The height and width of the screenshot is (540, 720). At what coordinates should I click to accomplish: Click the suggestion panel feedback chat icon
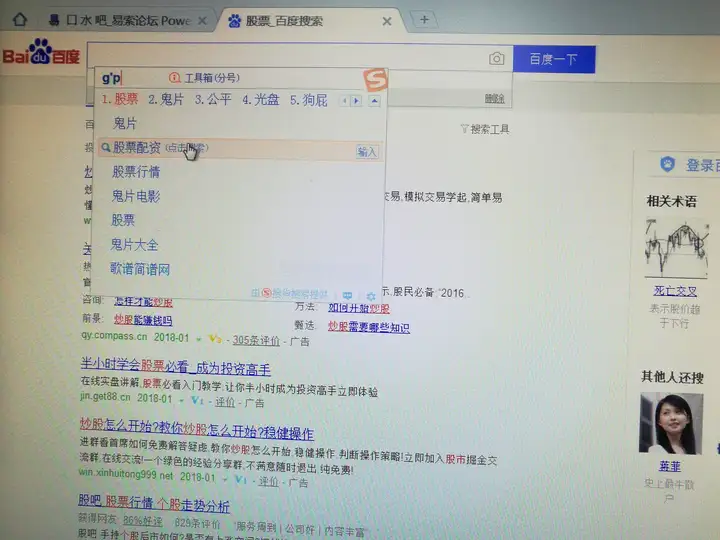point(348,295)
